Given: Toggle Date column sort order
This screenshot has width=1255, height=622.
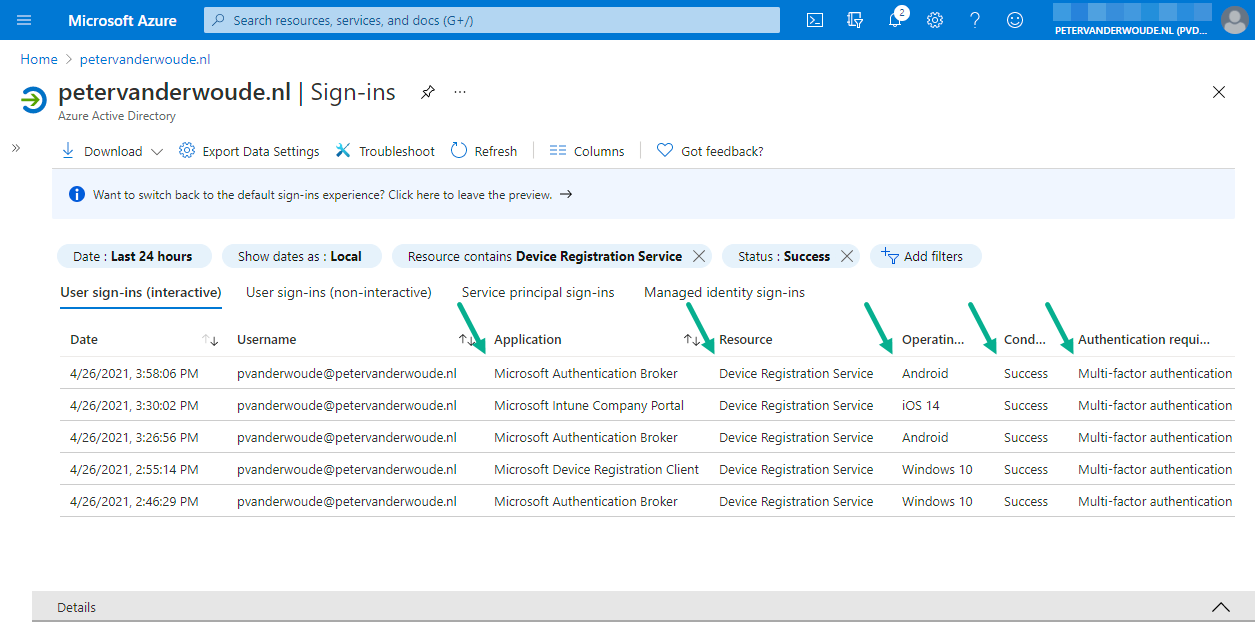Looking at the screenshot, I should click(x=210, y=340).
